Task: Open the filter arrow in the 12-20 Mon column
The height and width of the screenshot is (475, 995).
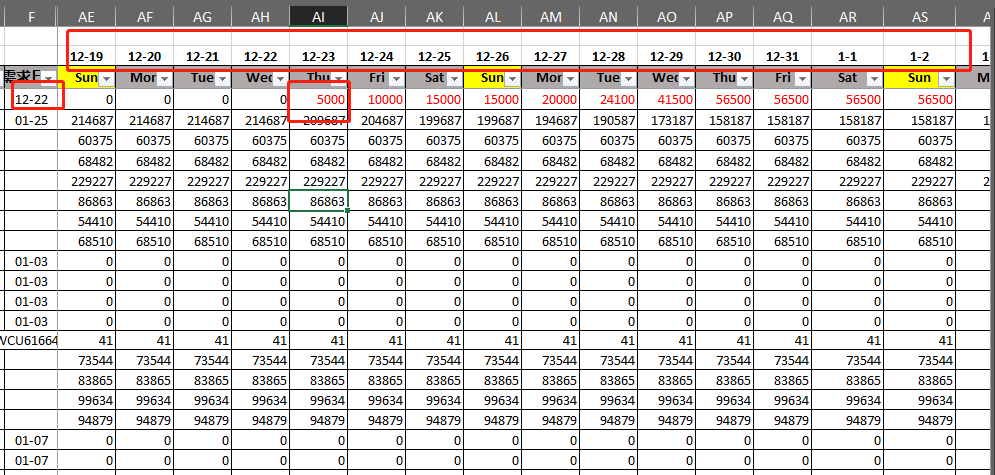Action: coord(164,78)
